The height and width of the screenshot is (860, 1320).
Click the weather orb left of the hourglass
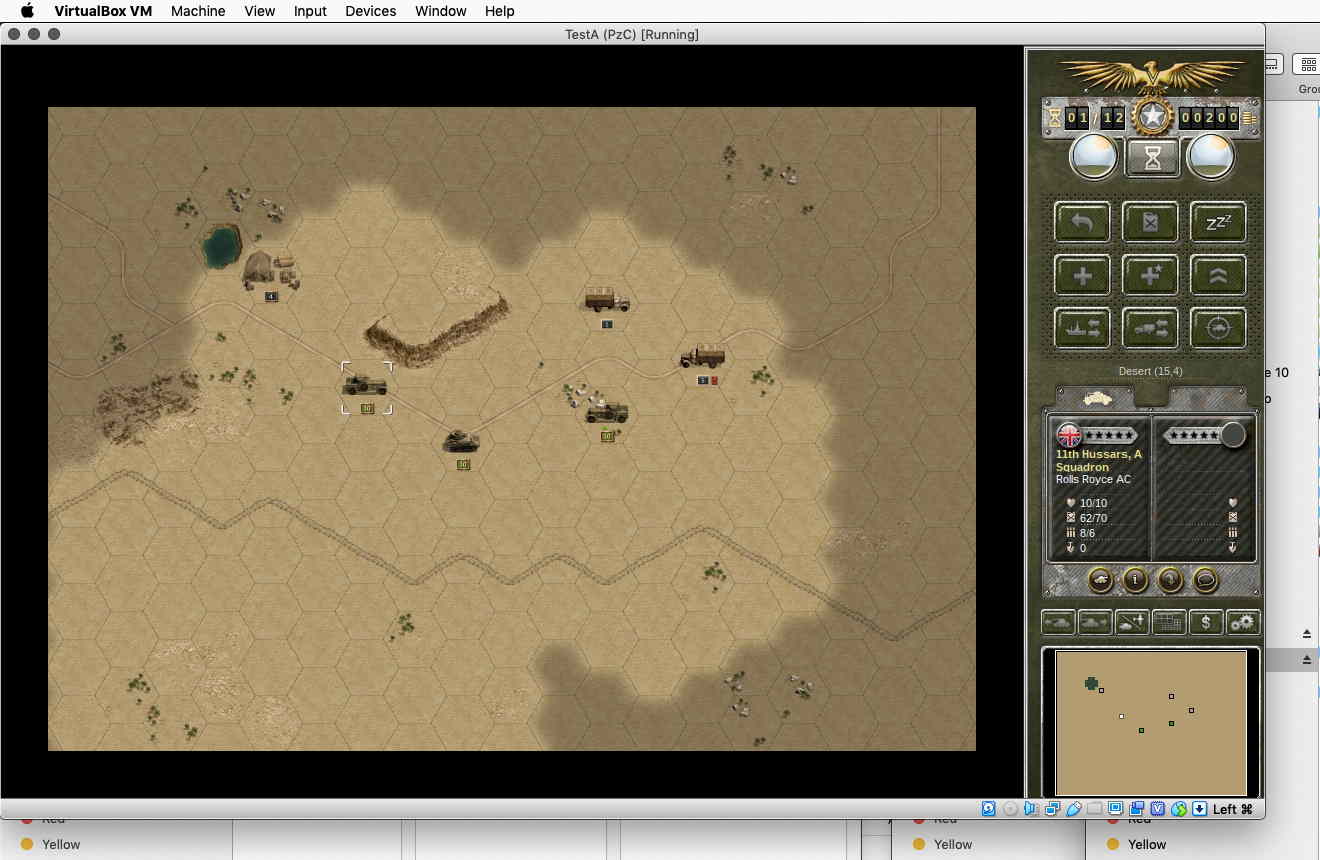click(1094, 157)
